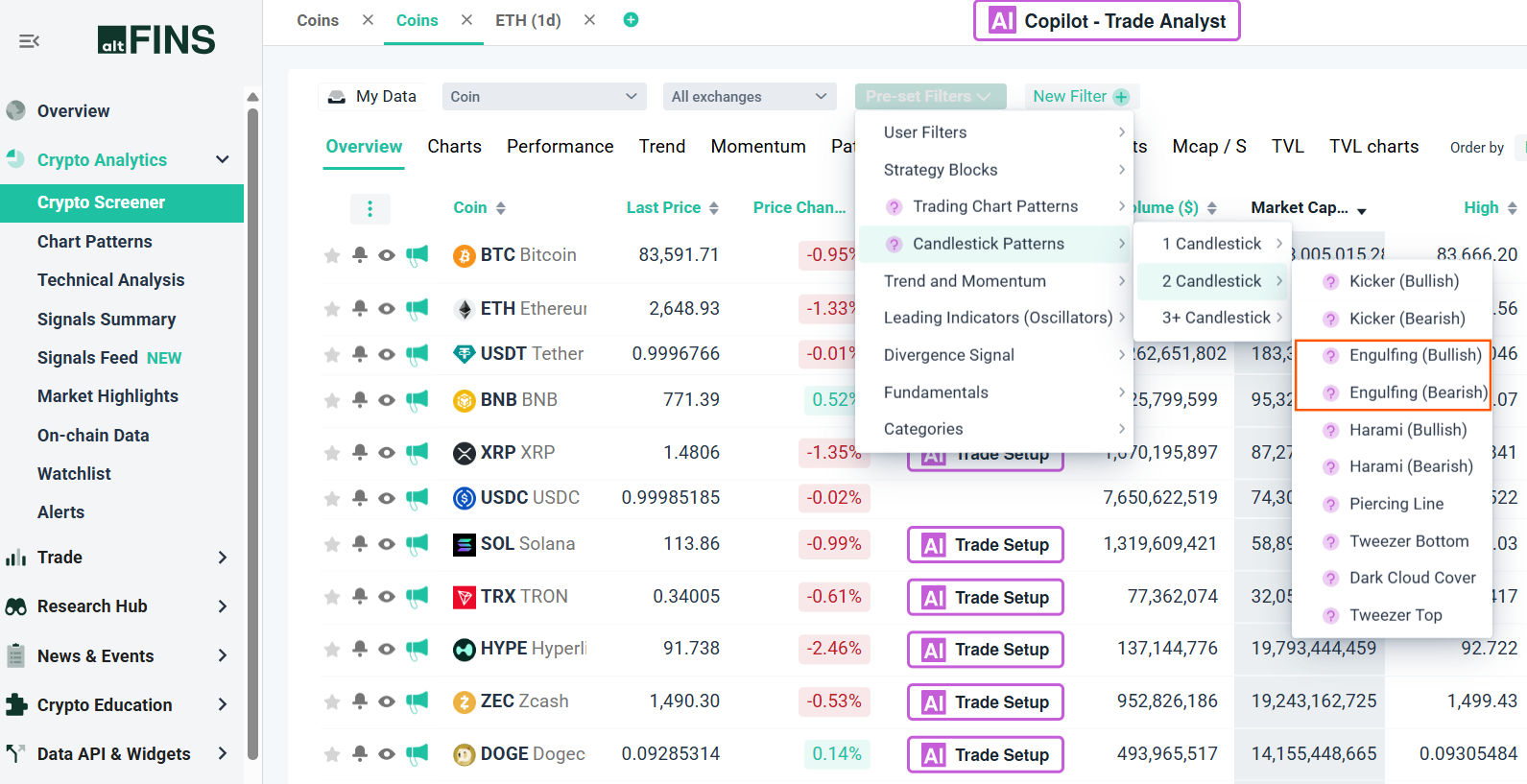The image size is (1527, 784).
Task: Collapse the sidebar with hamburger icon
Action: [x=29, y=40]
